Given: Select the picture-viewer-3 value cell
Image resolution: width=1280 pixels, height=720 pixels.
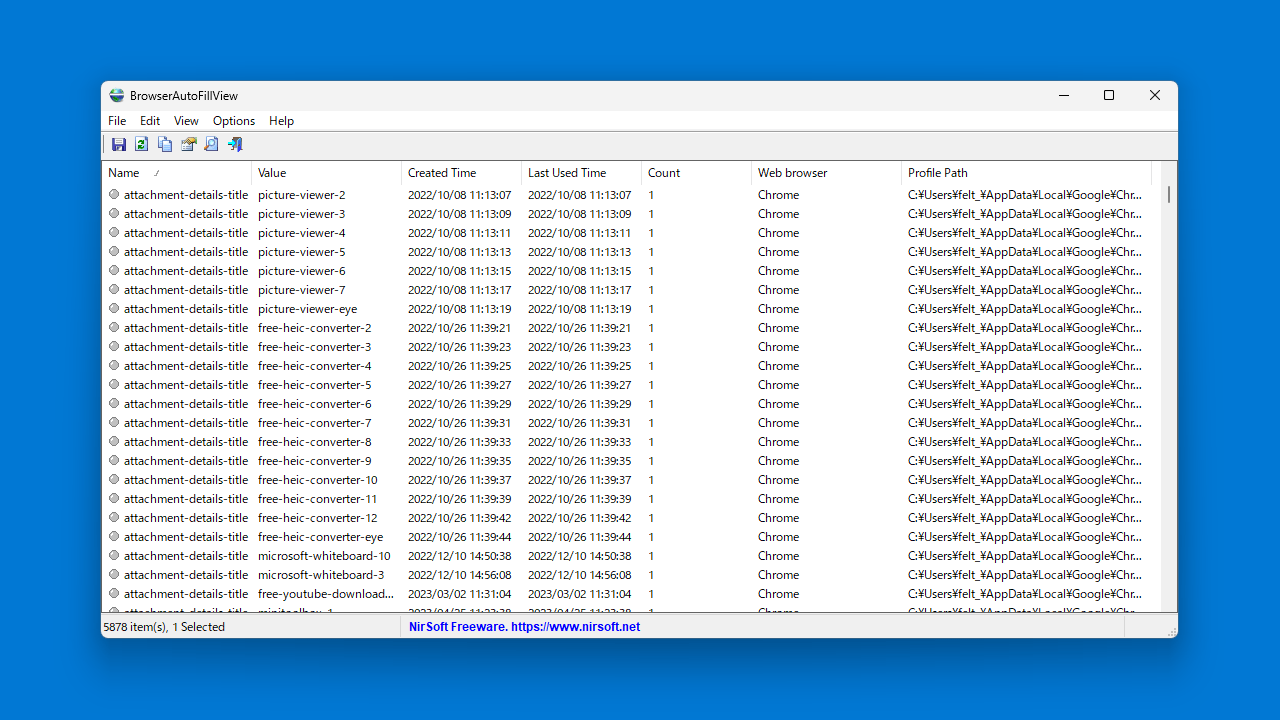Looking at the screenshot, I should tap(301, 214).
